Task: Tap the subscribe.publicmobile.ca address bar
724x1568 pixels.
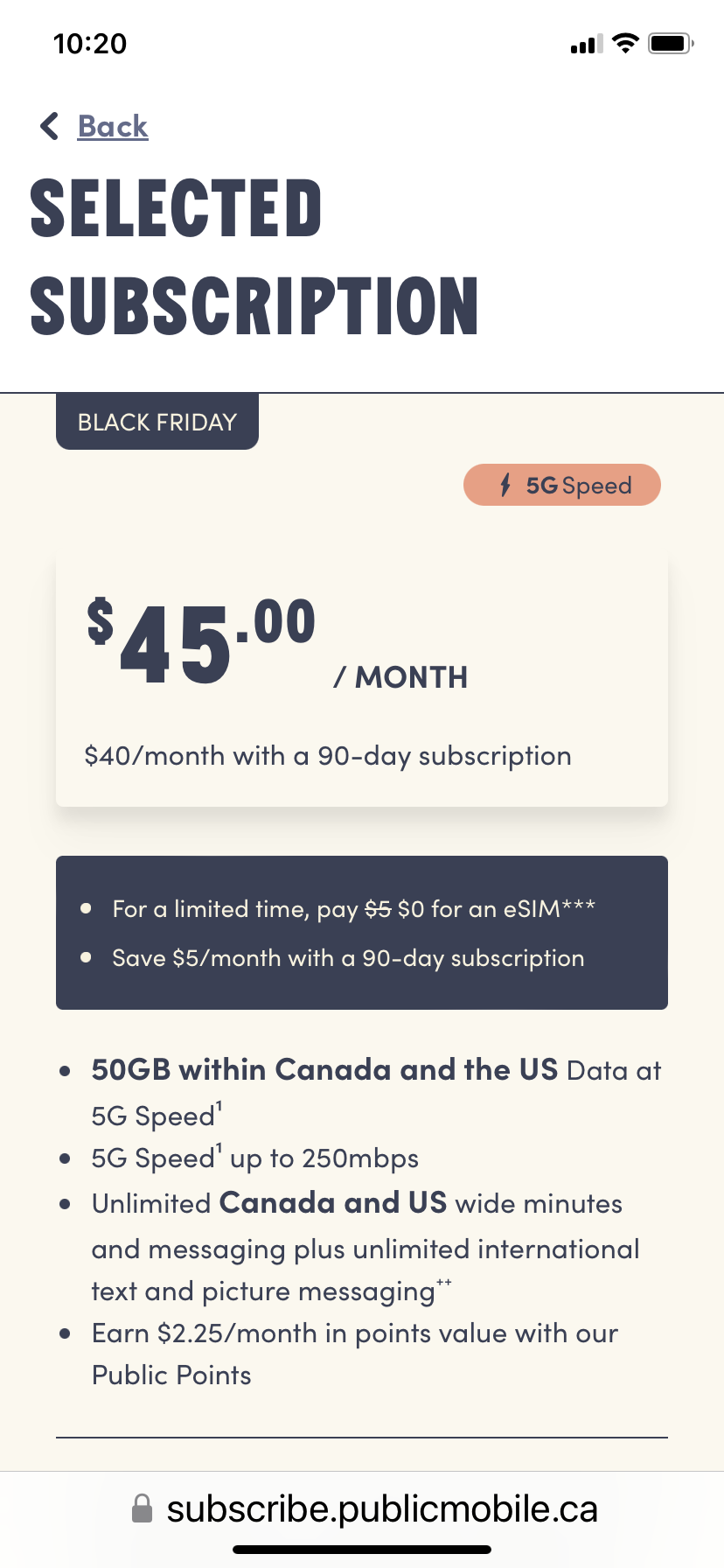Action: tap(382, 1508)
